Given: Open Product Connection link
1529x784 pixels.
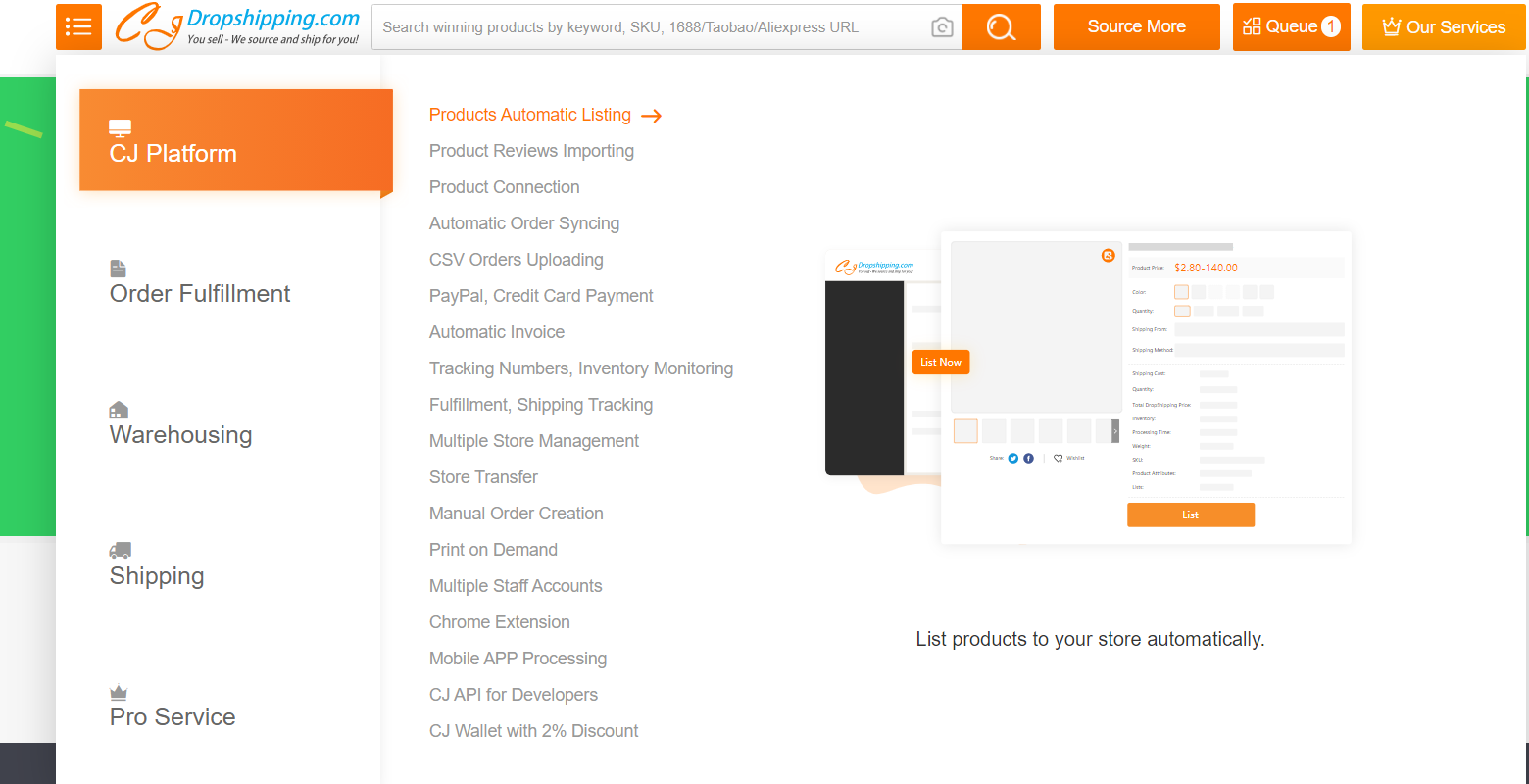Looking at the screenshot, I should 504,187.
